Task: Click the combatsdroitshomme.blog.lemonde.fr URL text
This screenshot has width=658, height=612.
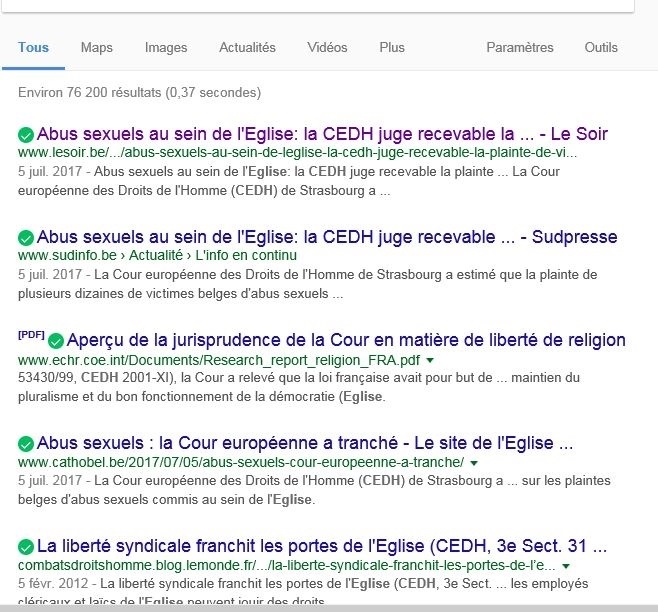Action: click(287, 565)
